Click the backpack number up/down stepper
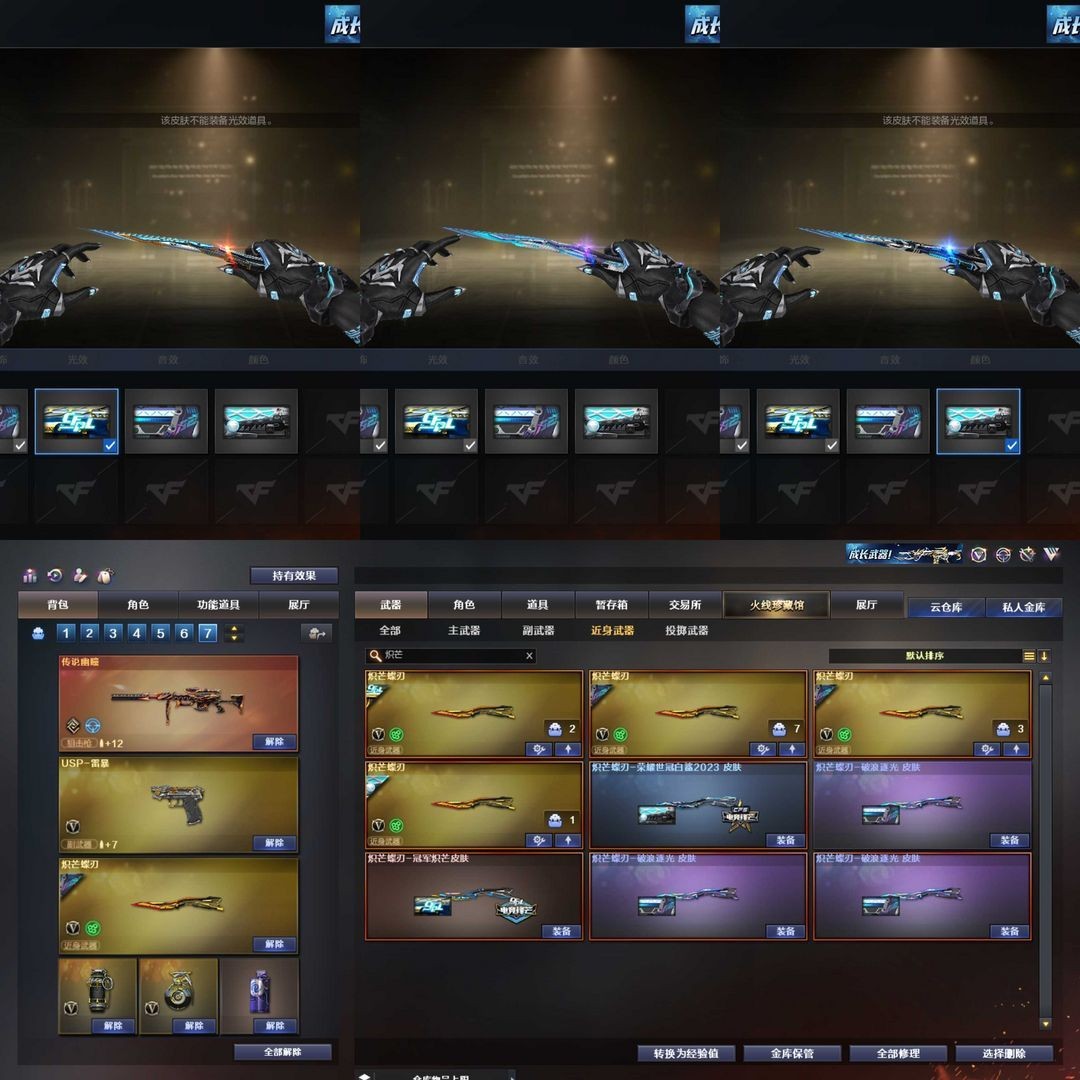The height and width of the screenshot is (1080, 1080). tap(234, 633)
